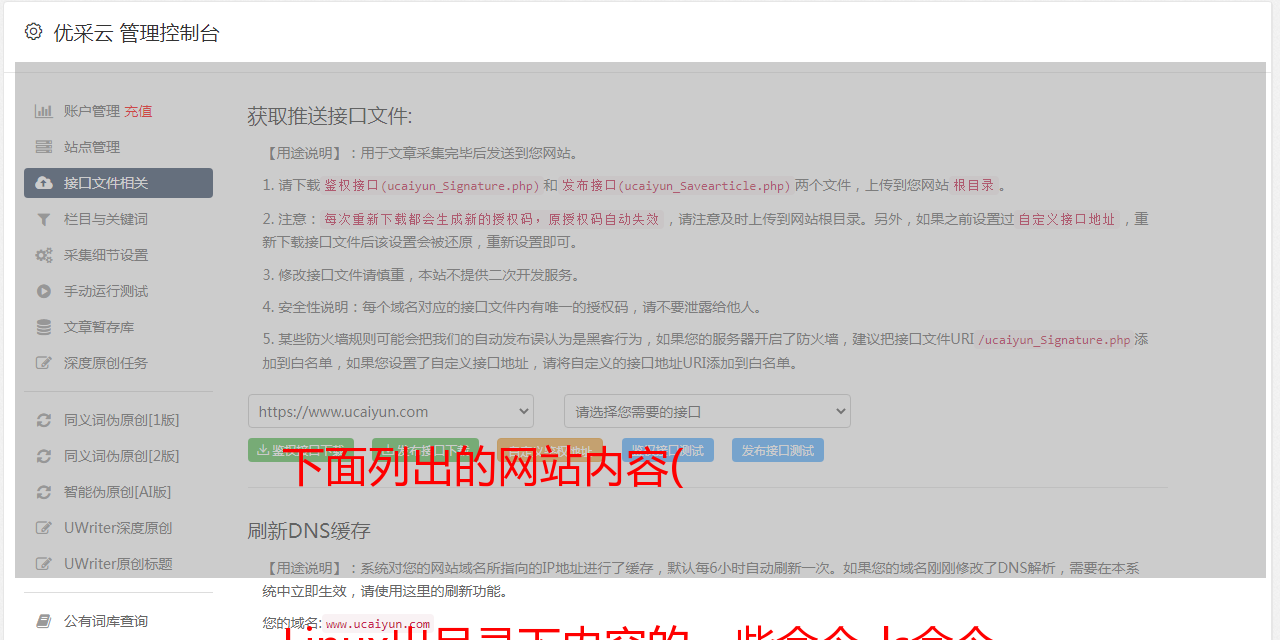The image size is (1280, 640).
Task: Click the gears icon for 采集细节设置
Action: coord(44,255)
